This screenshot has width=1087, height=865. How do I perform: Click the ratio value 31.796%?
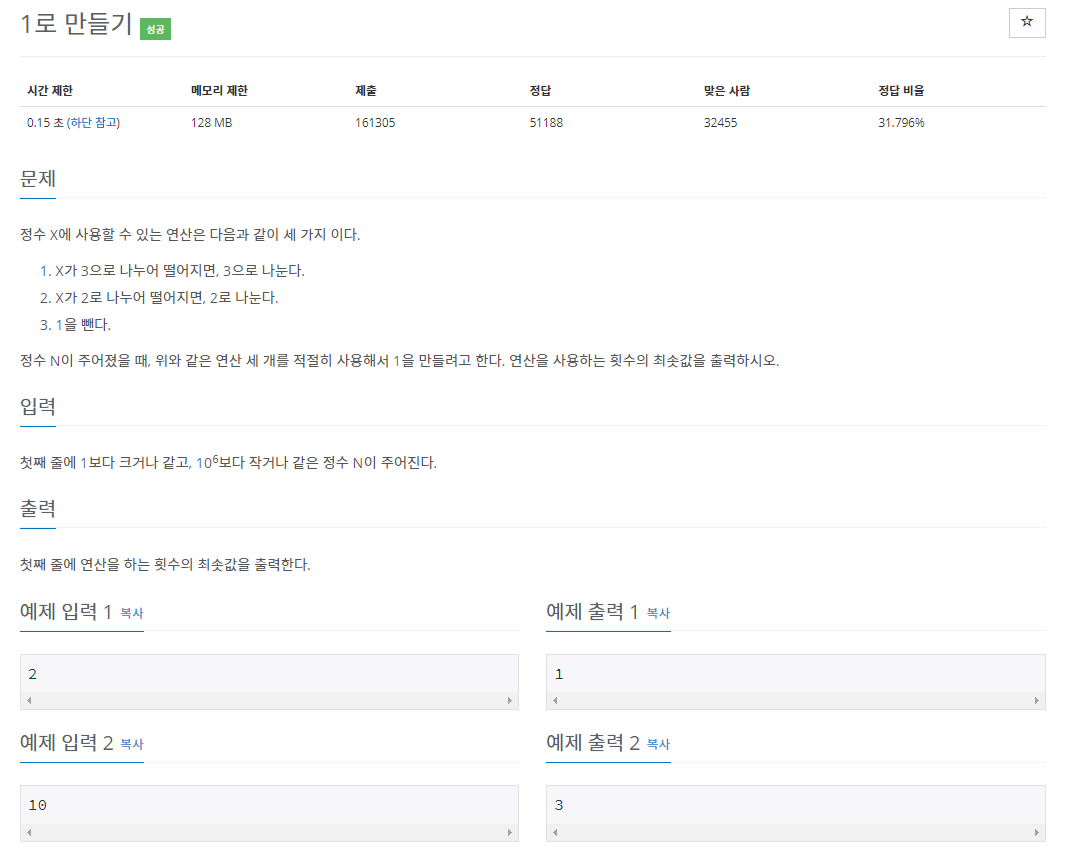[x=901, y=123]
